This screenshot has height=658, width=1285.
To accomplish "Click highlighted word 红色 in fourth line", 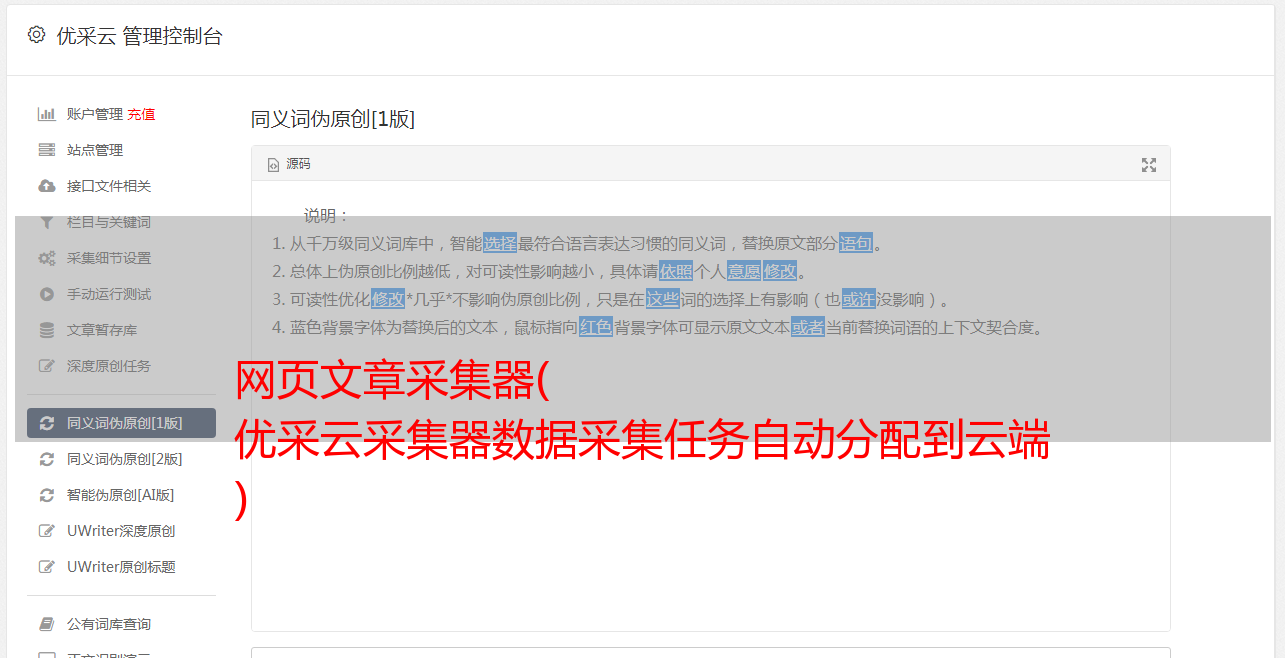I will (x=596, y=327).
